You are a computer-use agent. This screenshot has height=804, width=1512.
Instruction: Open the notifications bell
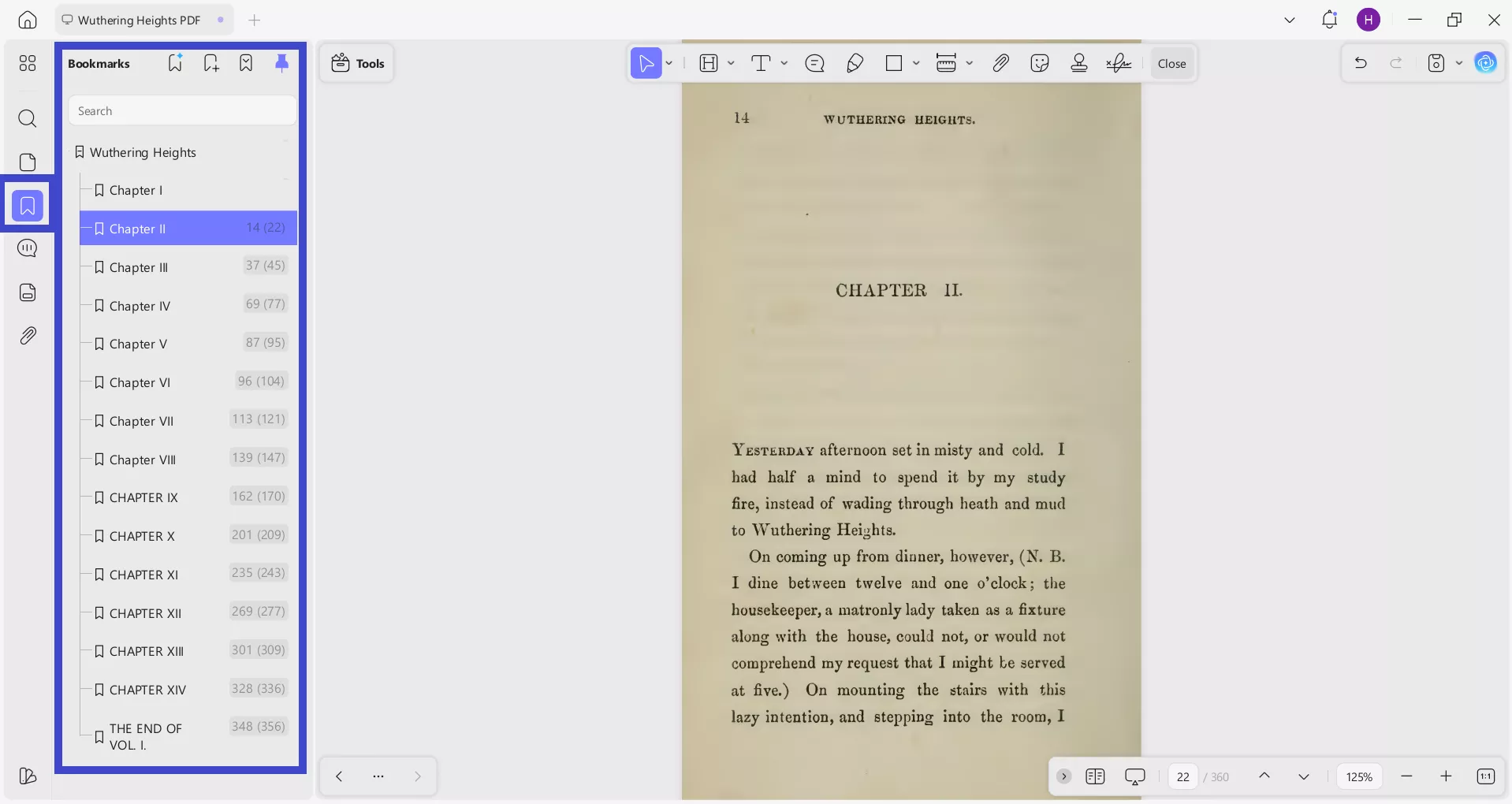tap(1330, 20)
